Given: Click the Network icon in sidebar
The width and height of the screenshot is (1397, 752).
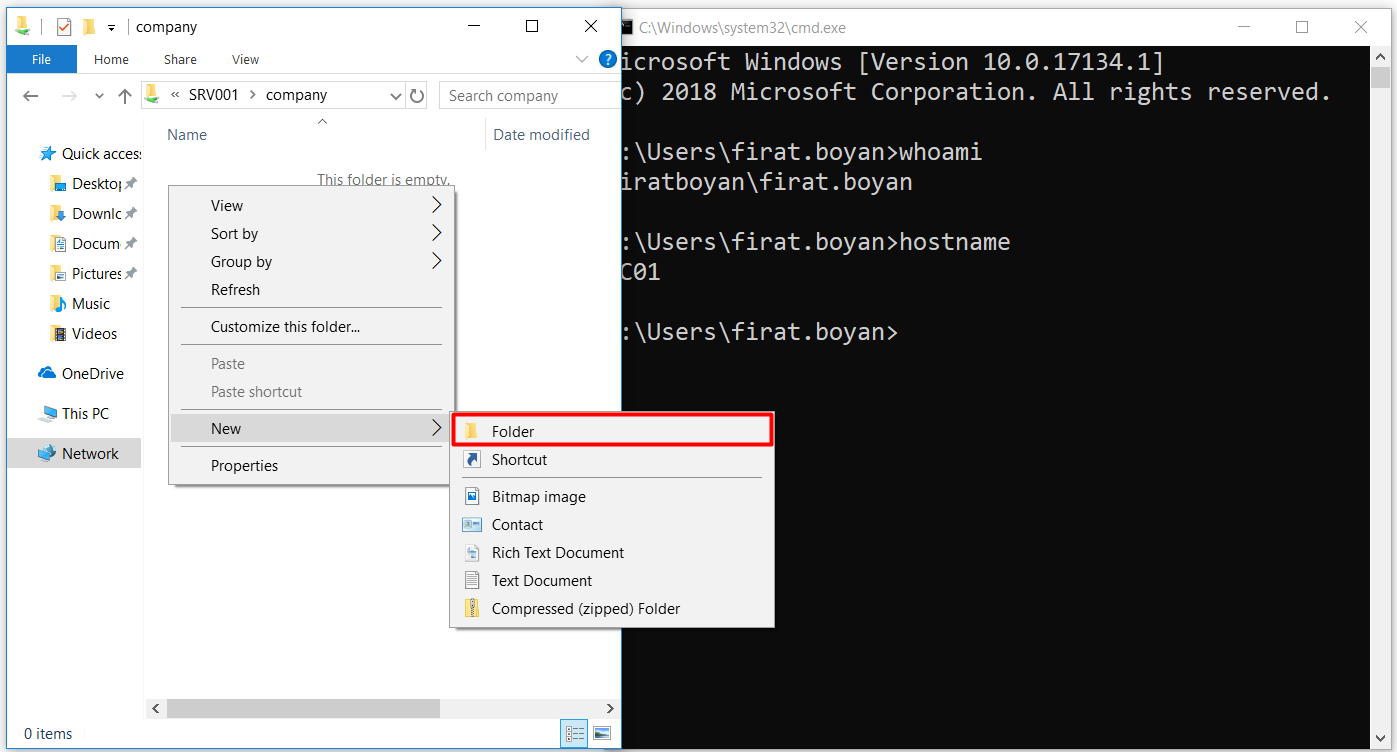Looking at the screenshot, I should click(x=47, y=454).
